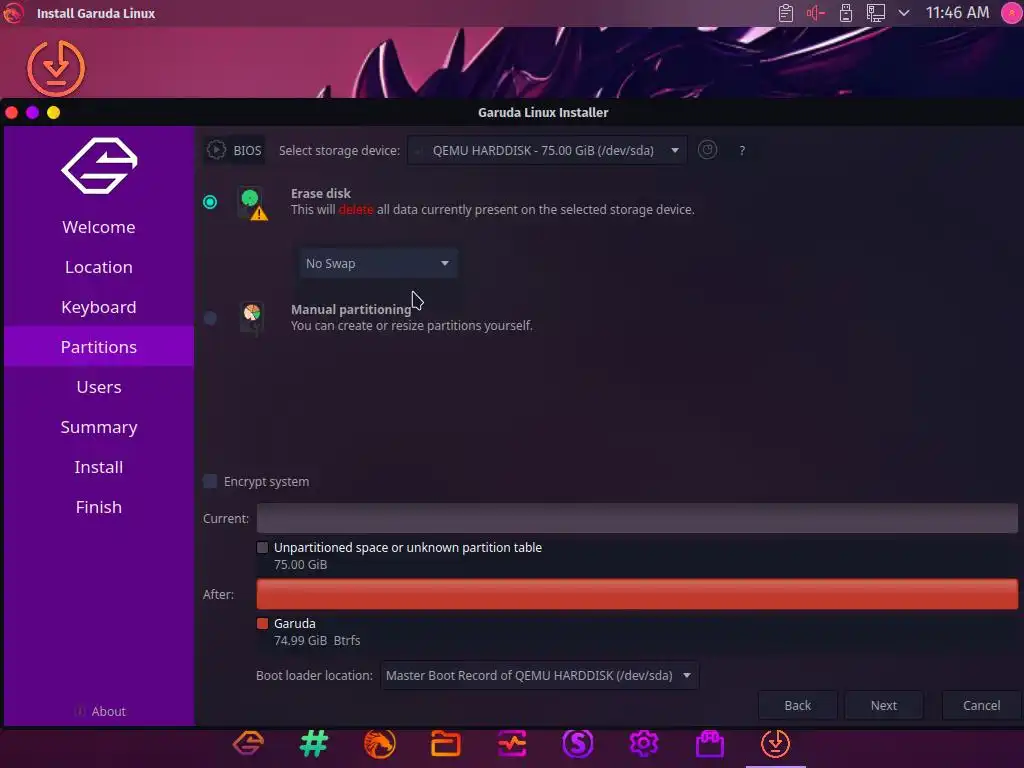Open the Garuda welcome icon in dock
This screenshot has height=768, width=1024.
[x=248, y=743]
